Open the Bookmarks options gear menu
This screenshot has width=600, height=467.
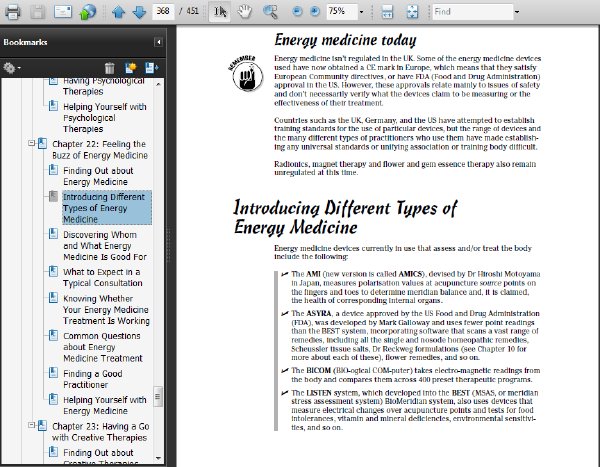(x=11, y=68)
